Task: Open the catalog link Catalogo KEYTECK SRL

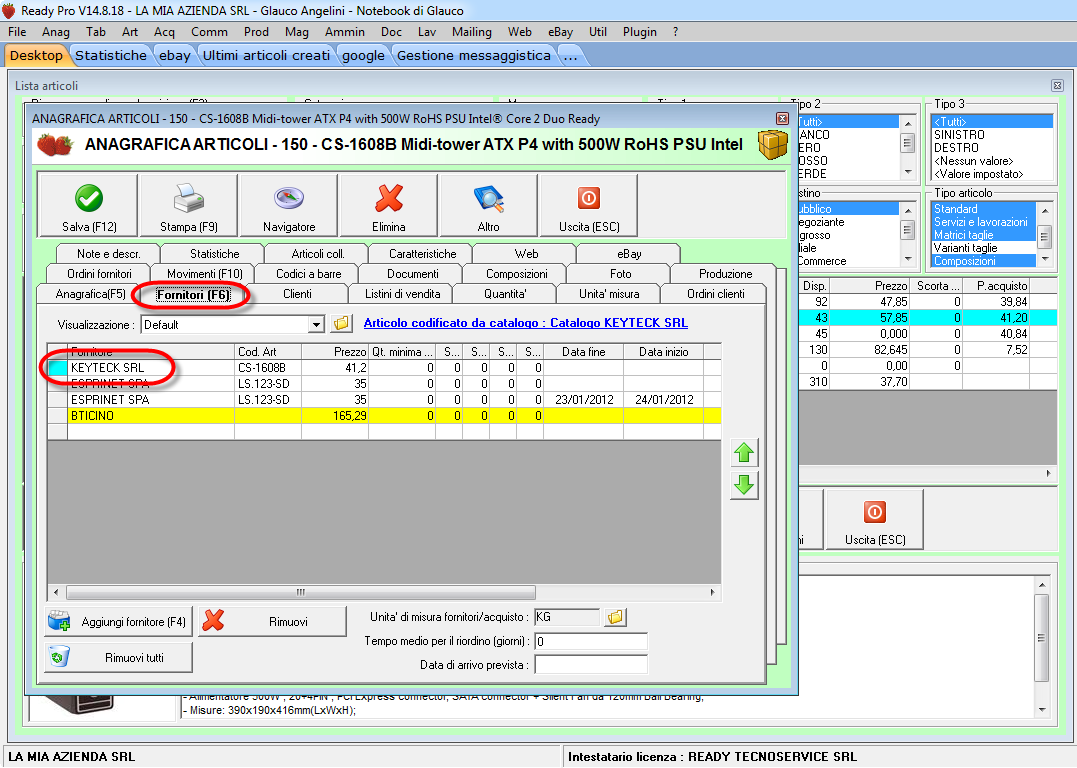Action: [x=525, y=323]
